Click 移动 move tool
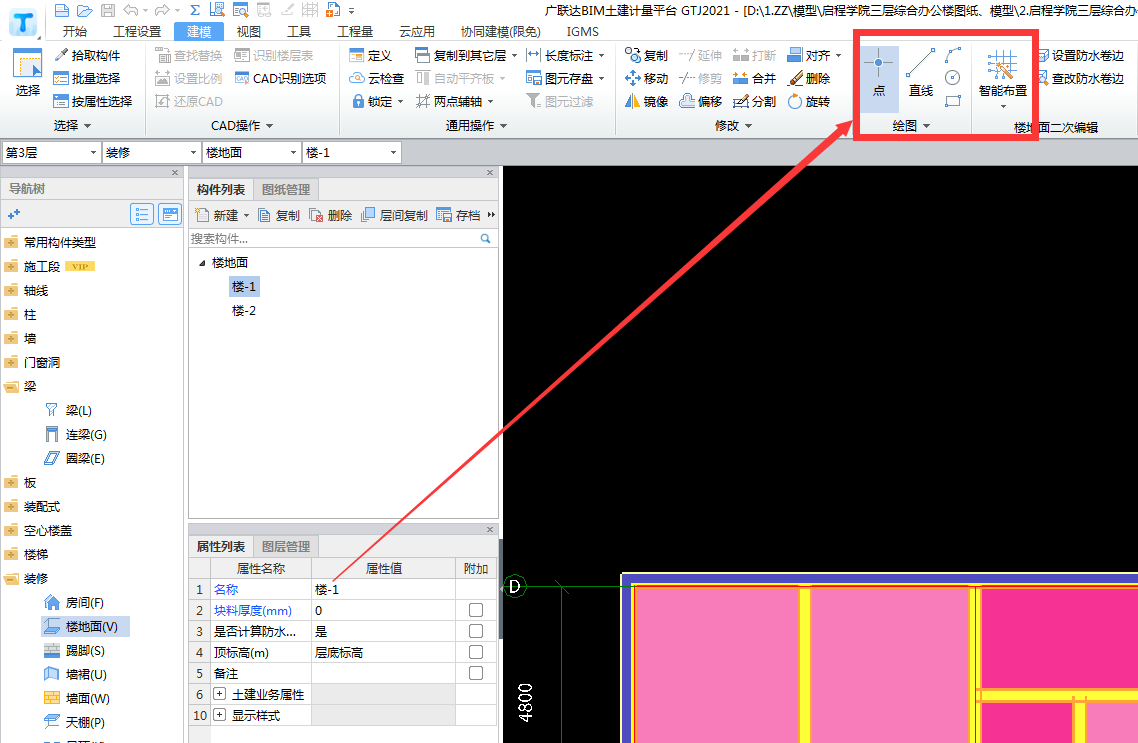The height and width of the screenshot is (743, 1138). pos(647,78)
